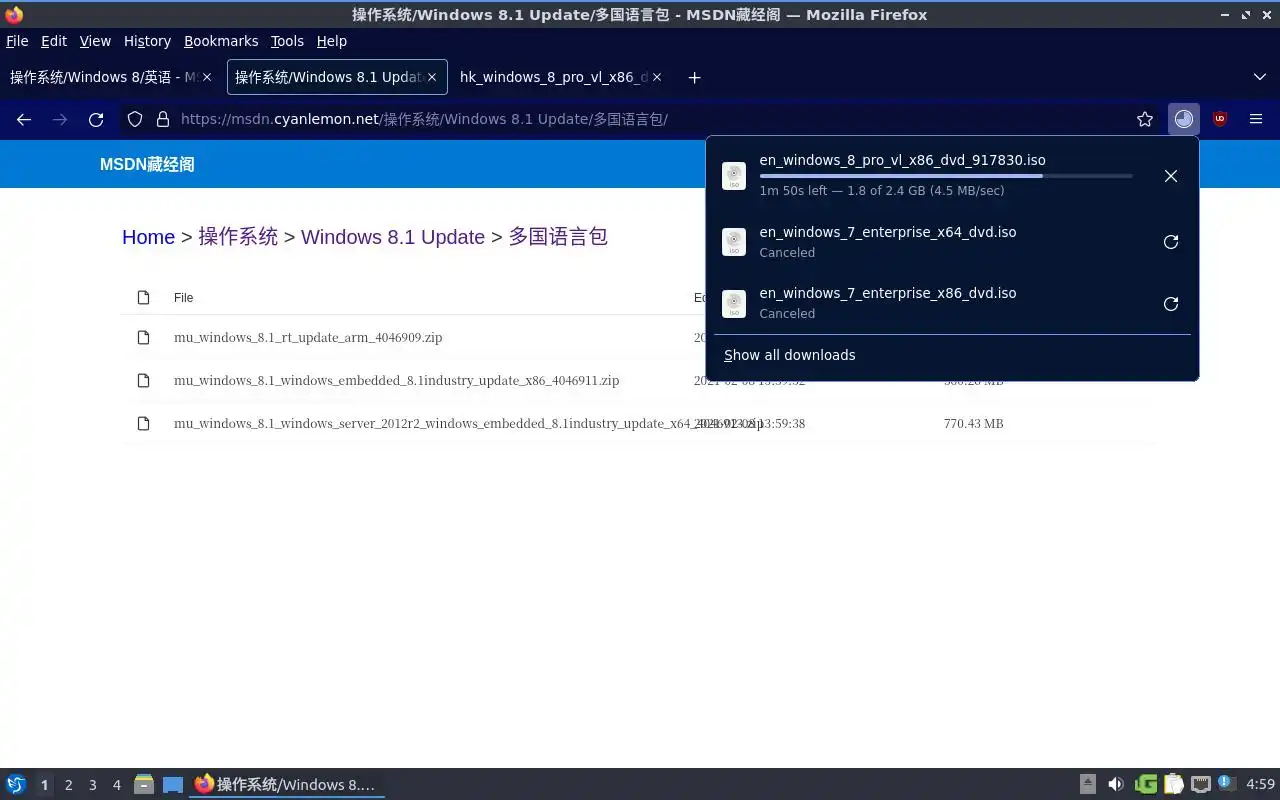Open the uBlock Origin extension icon
Viewport: 1280px width, 800px height.
coord(1220,119)
